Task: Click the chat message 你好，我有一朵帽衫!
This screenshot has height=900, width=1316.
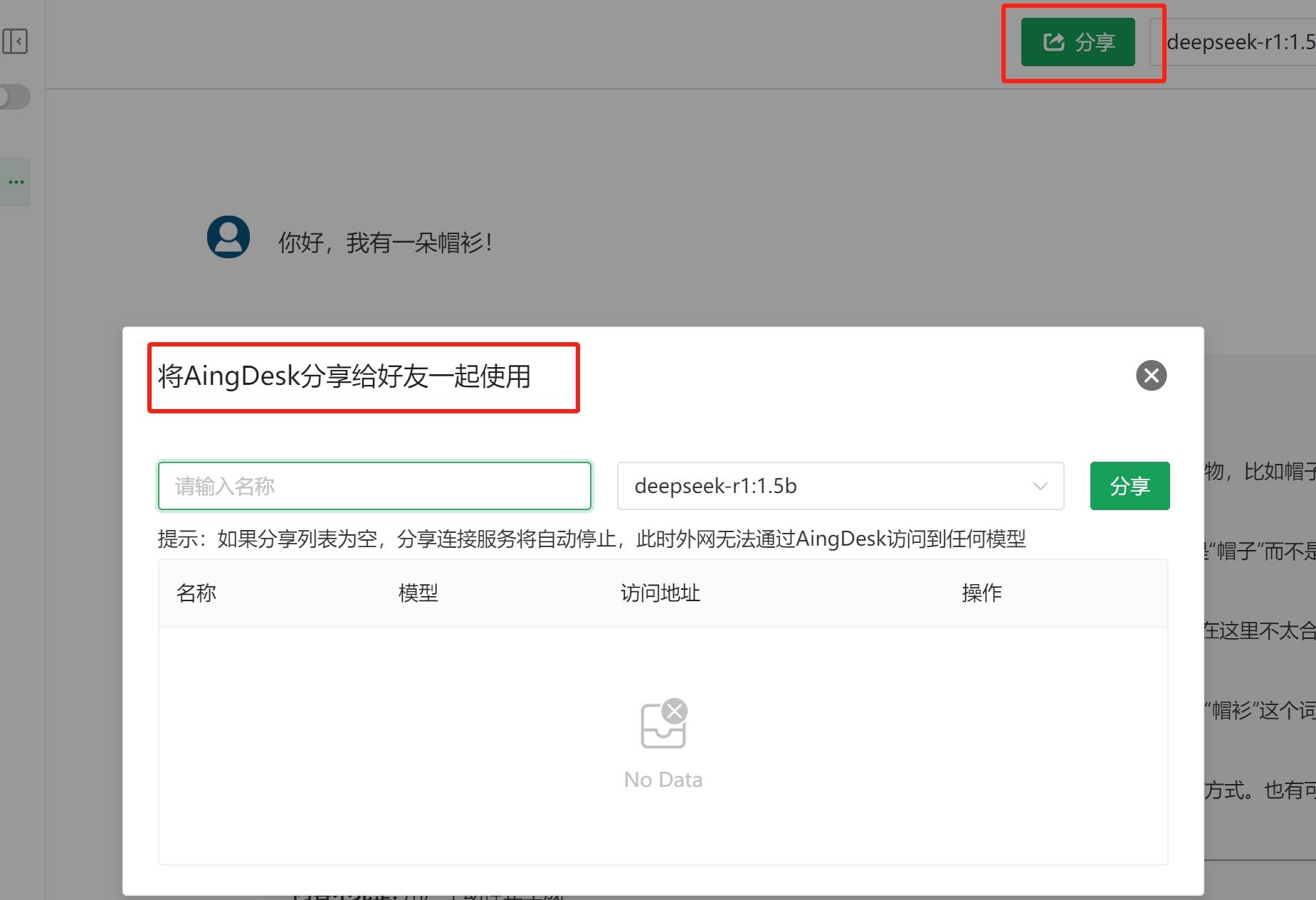Action: coord(384,243)
